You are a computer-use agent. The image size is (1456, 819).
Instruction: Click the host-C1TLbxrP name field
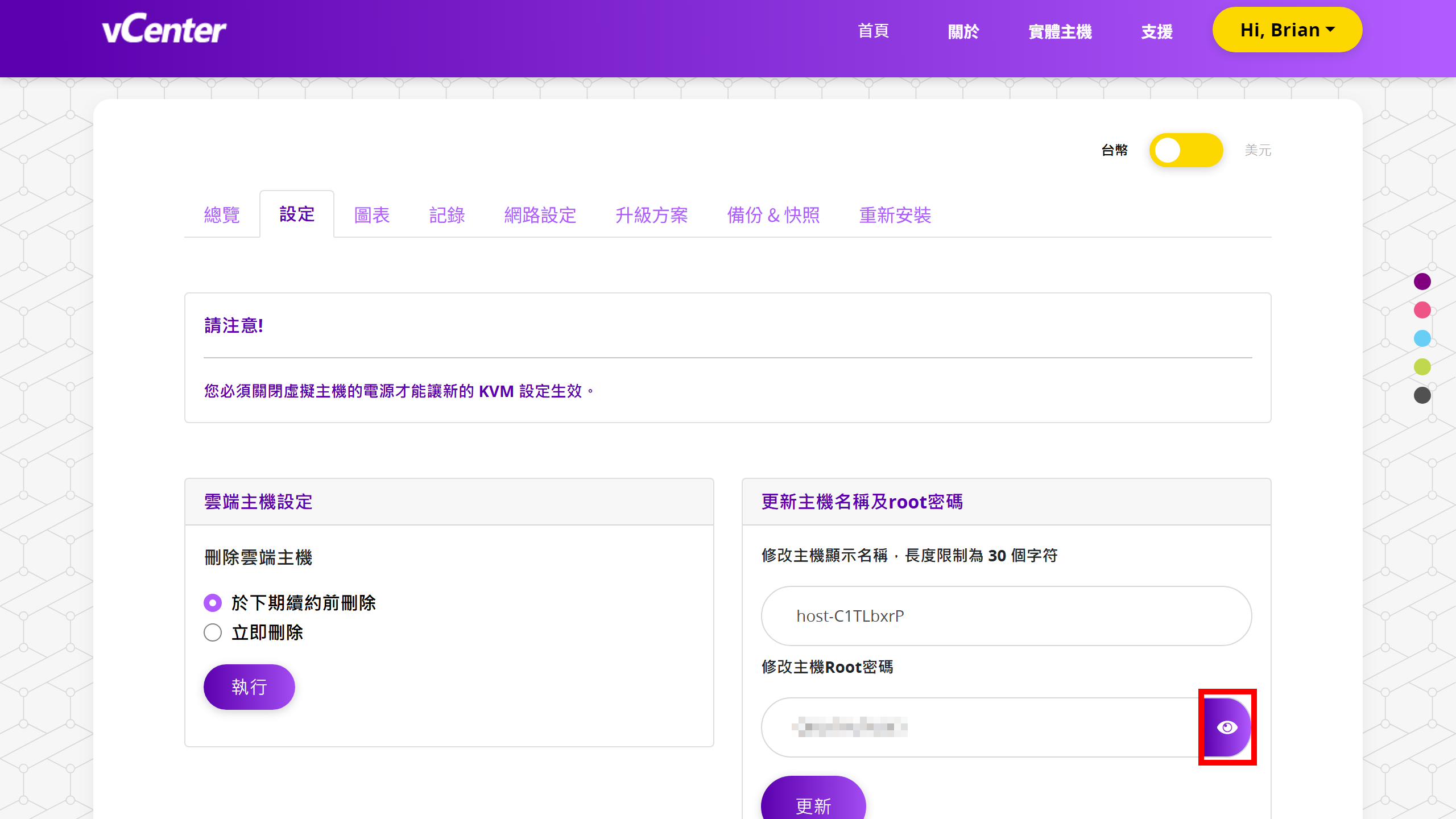pos(1006,615)
